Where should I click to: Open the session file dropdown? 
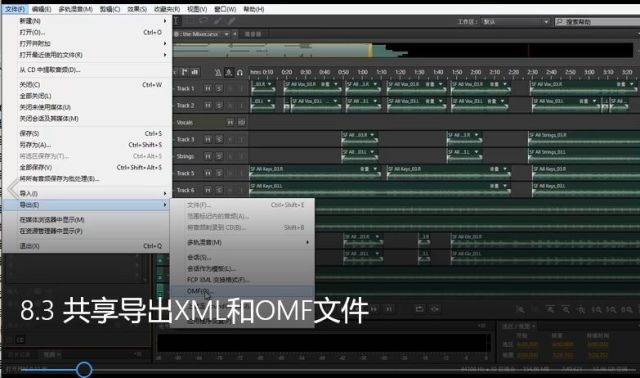227,34
